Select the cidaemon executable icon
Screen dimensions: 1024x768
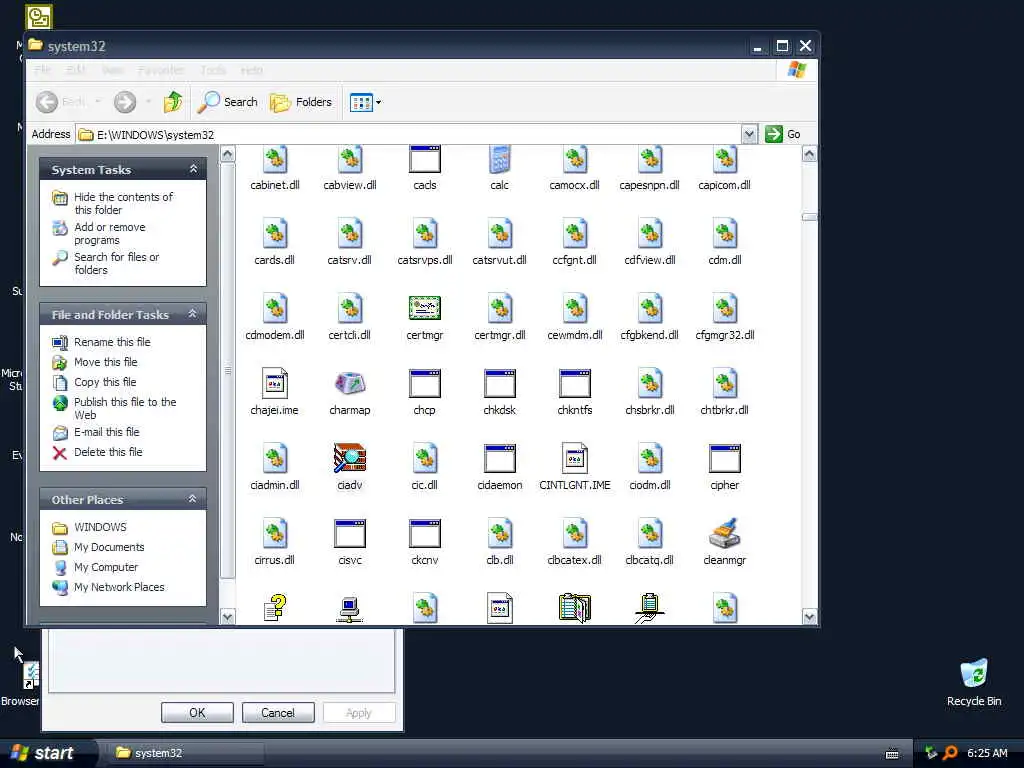click(x=500, y=458)
